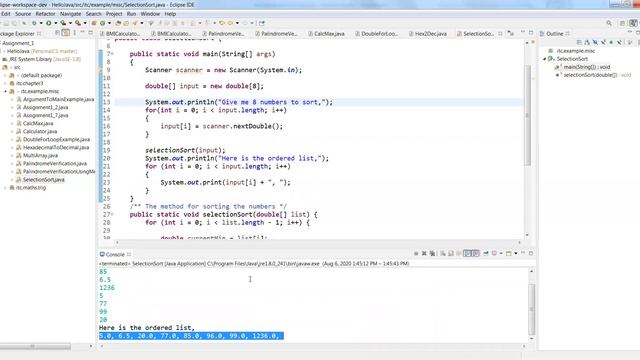Click the Pin Console icon
640x360 pixels.
(x=486, y=253)
